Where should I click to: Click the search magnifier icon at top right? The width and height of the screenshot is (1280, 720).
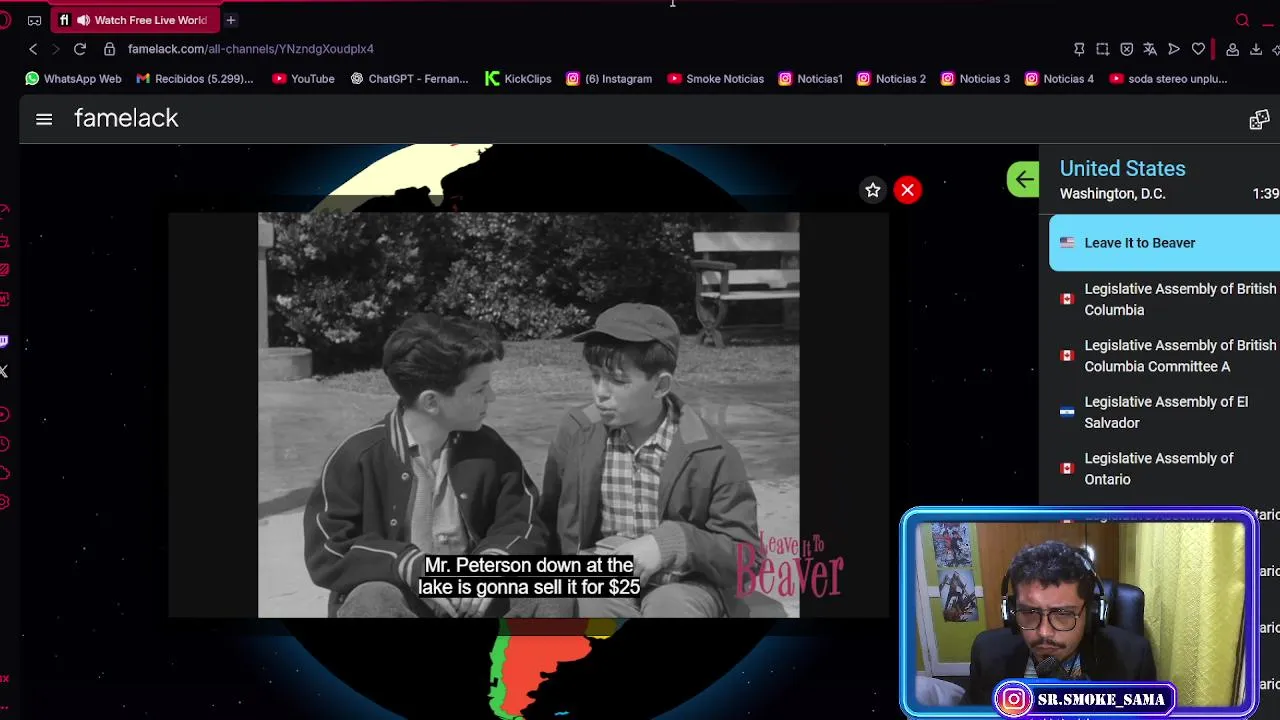1242,20
